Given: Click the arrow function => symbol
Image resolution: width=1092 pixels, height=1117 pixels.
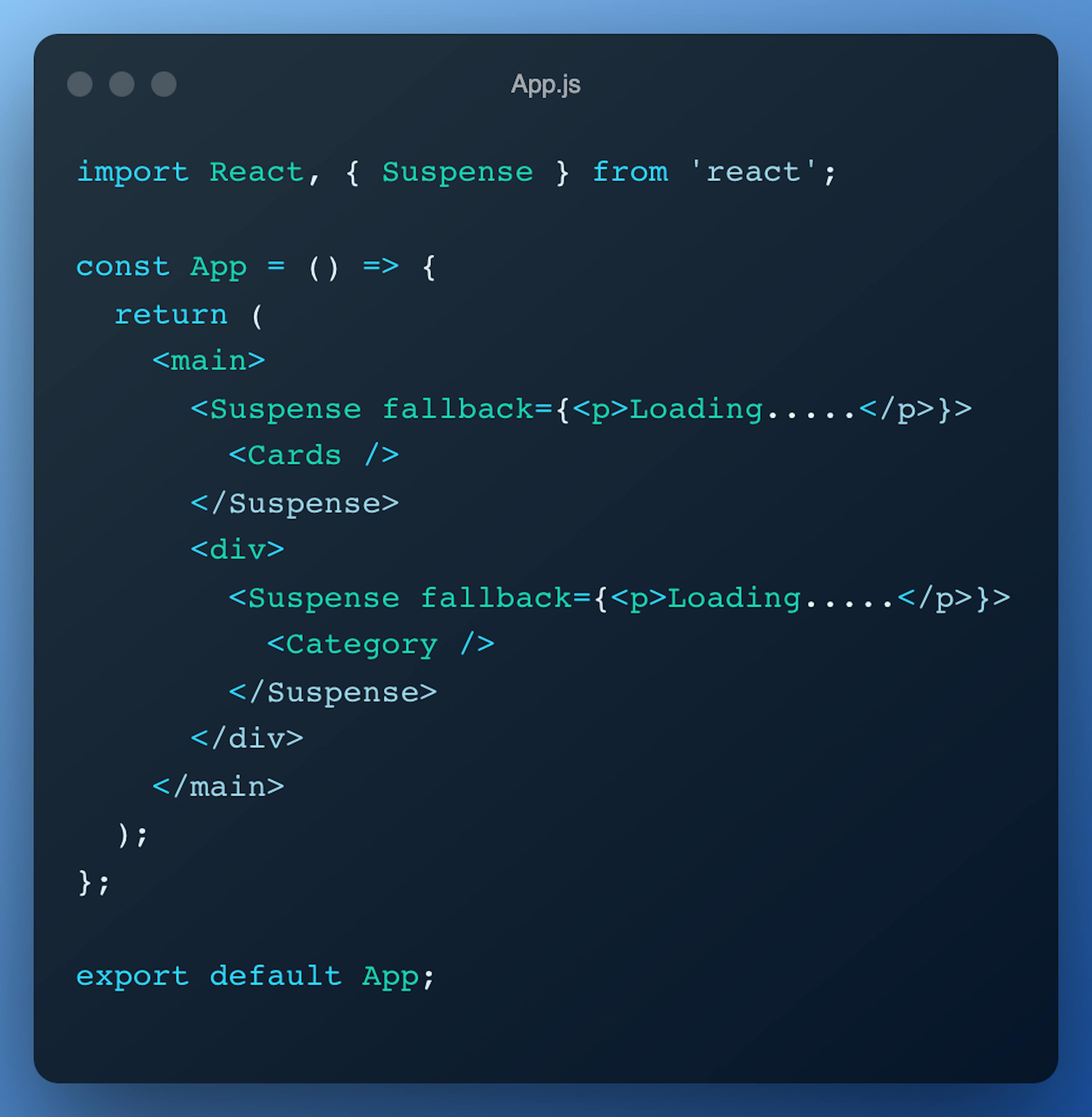Looking at the screenshot, I should [380, 266].
